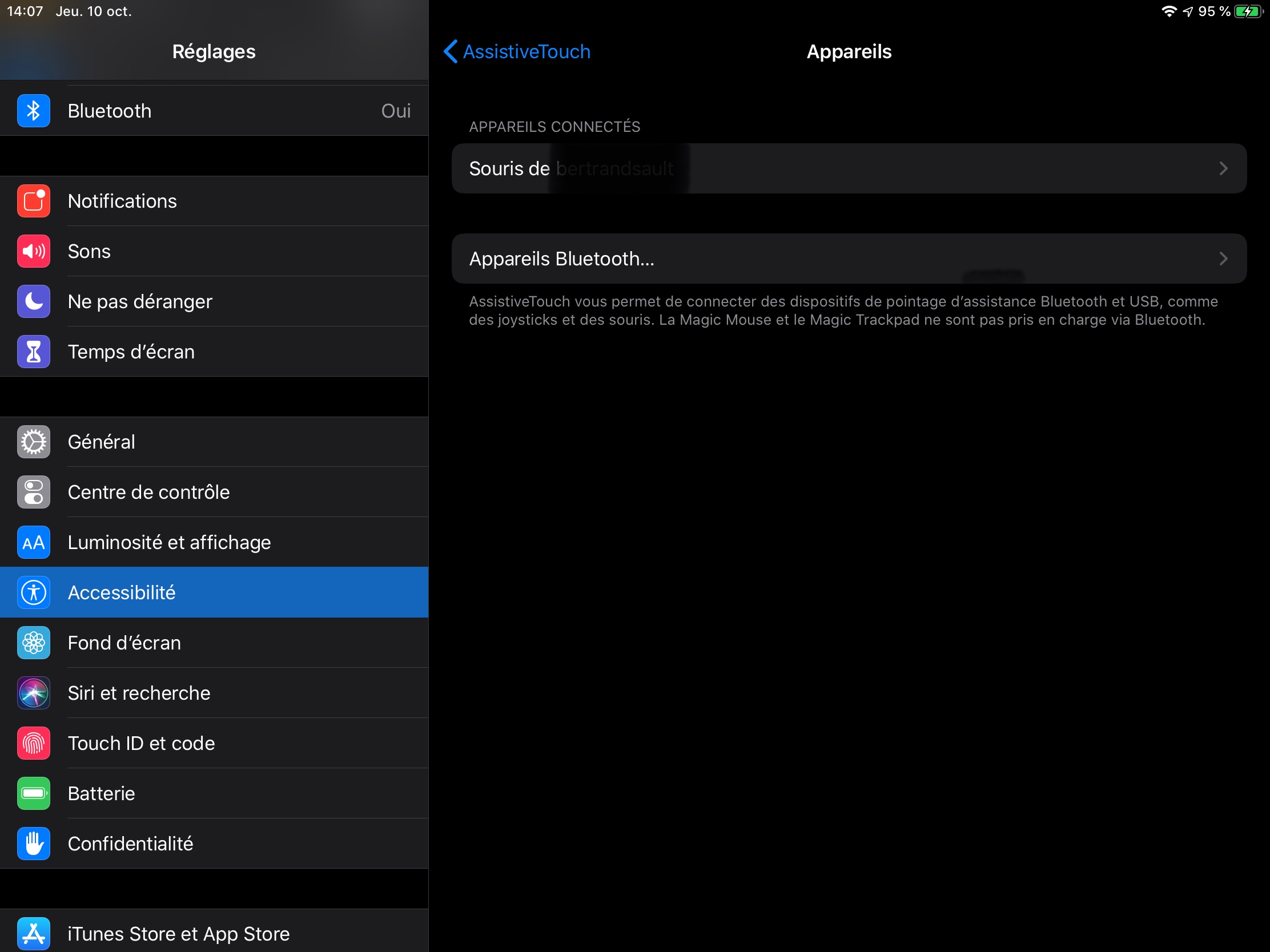Open Notifications via its red icon

click(33, 201)
